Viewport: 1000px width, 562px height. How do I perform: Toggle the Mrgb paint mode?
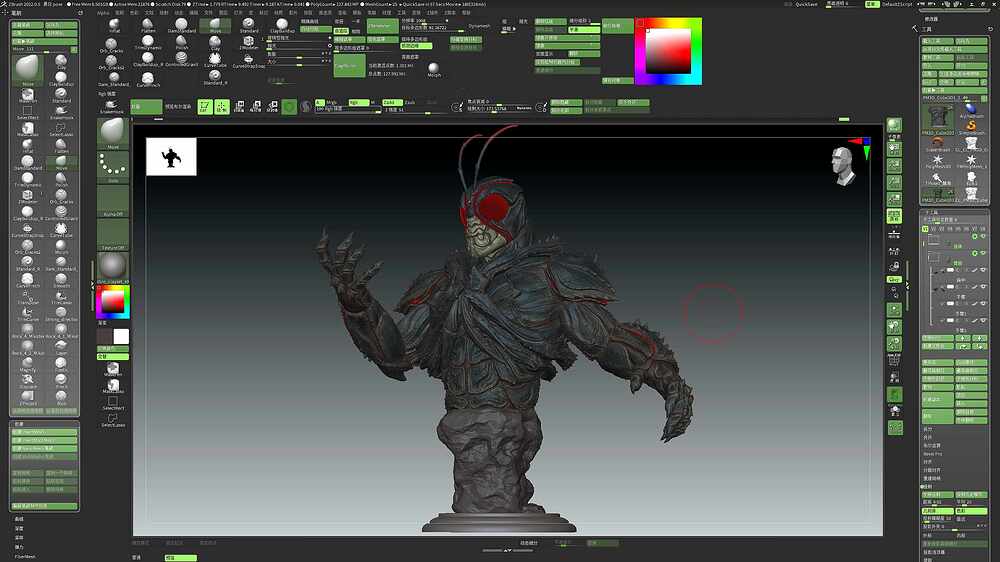[331, 102]
